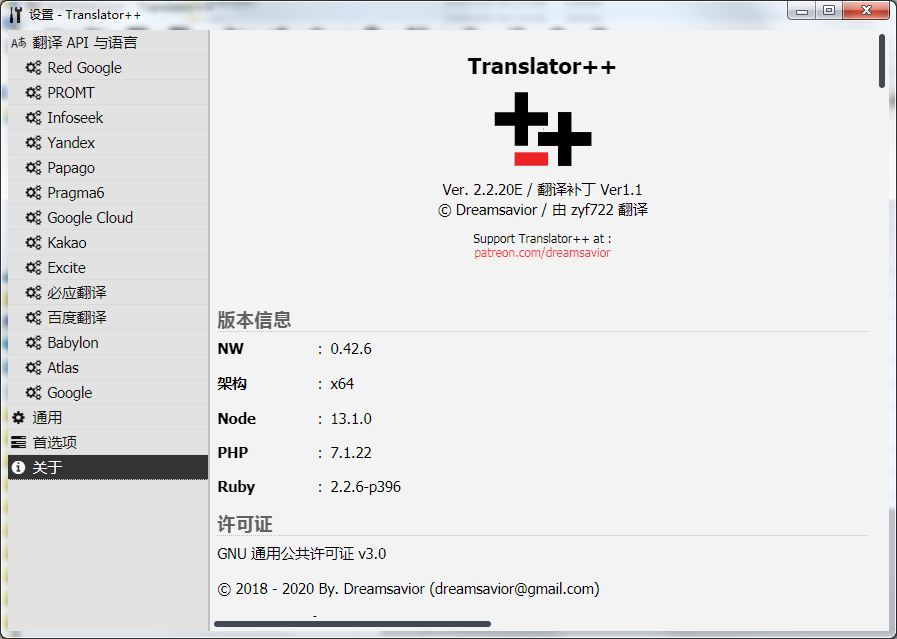897x639 pixels.
Task: Select PROMT in the sidebar
Action: click(108, 93)
